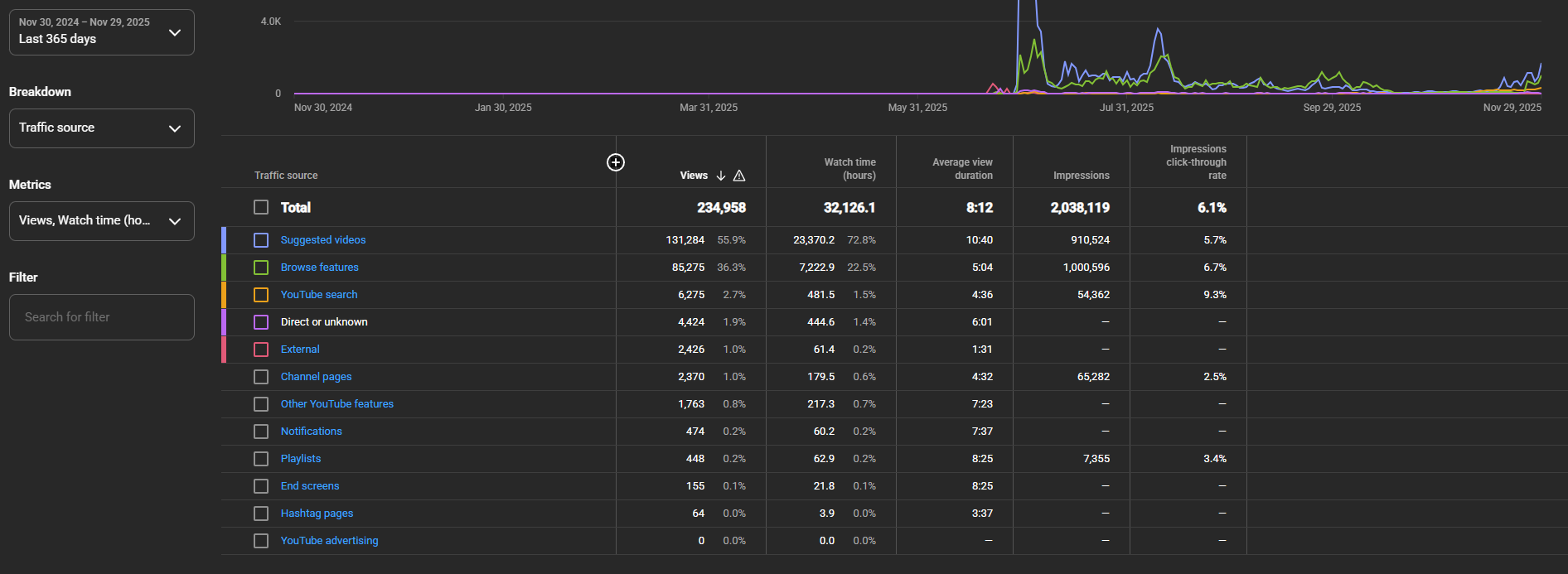
Task: Open the Metrics selection dropdown
Action: click(101, 221)
